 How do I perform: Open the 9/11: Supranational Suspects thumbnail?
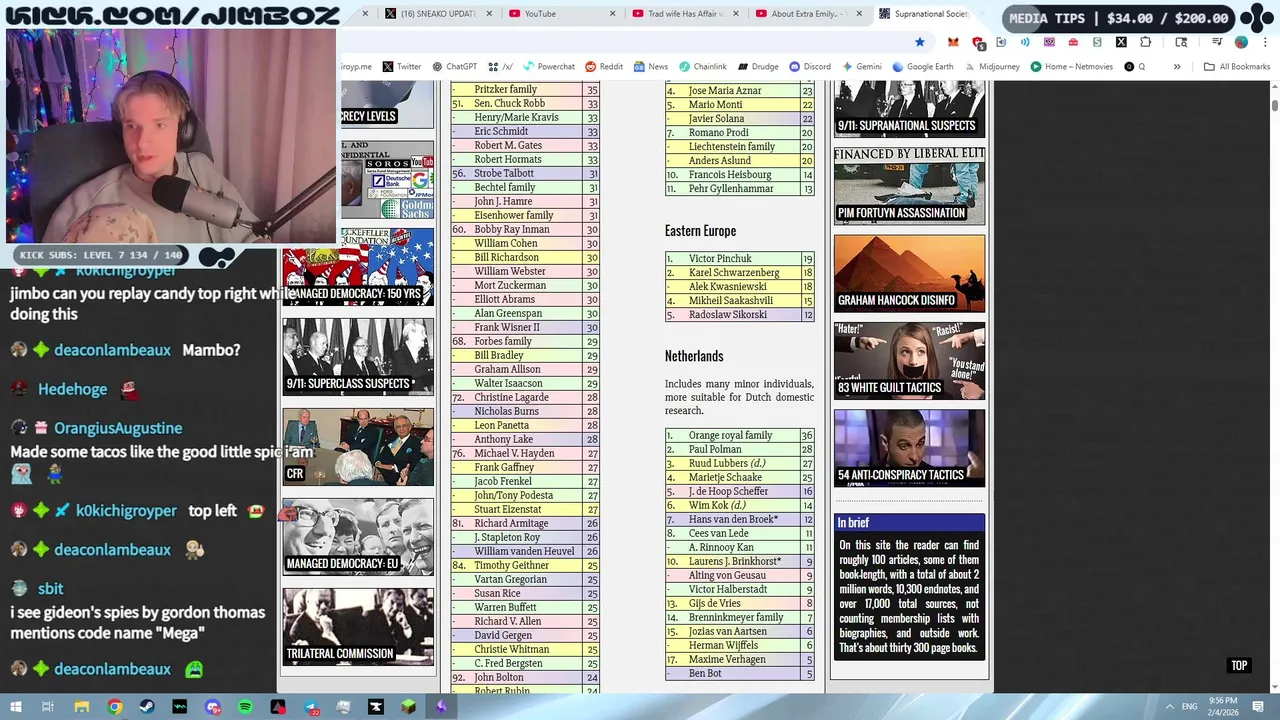(x=909, y=108)
